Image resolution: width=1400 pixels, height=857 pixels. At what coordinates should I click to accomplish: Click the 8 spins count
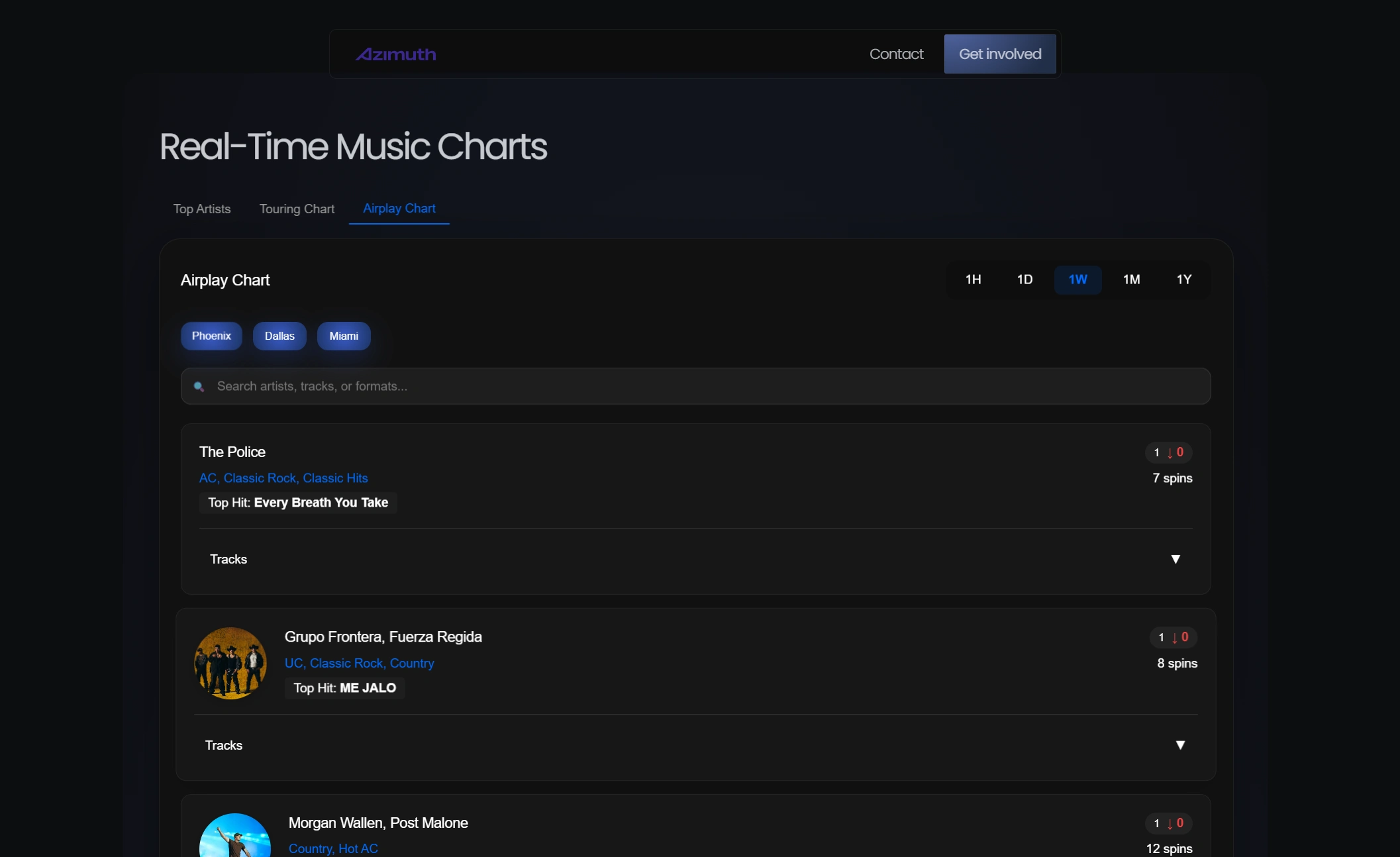(x=1177, y=663)
